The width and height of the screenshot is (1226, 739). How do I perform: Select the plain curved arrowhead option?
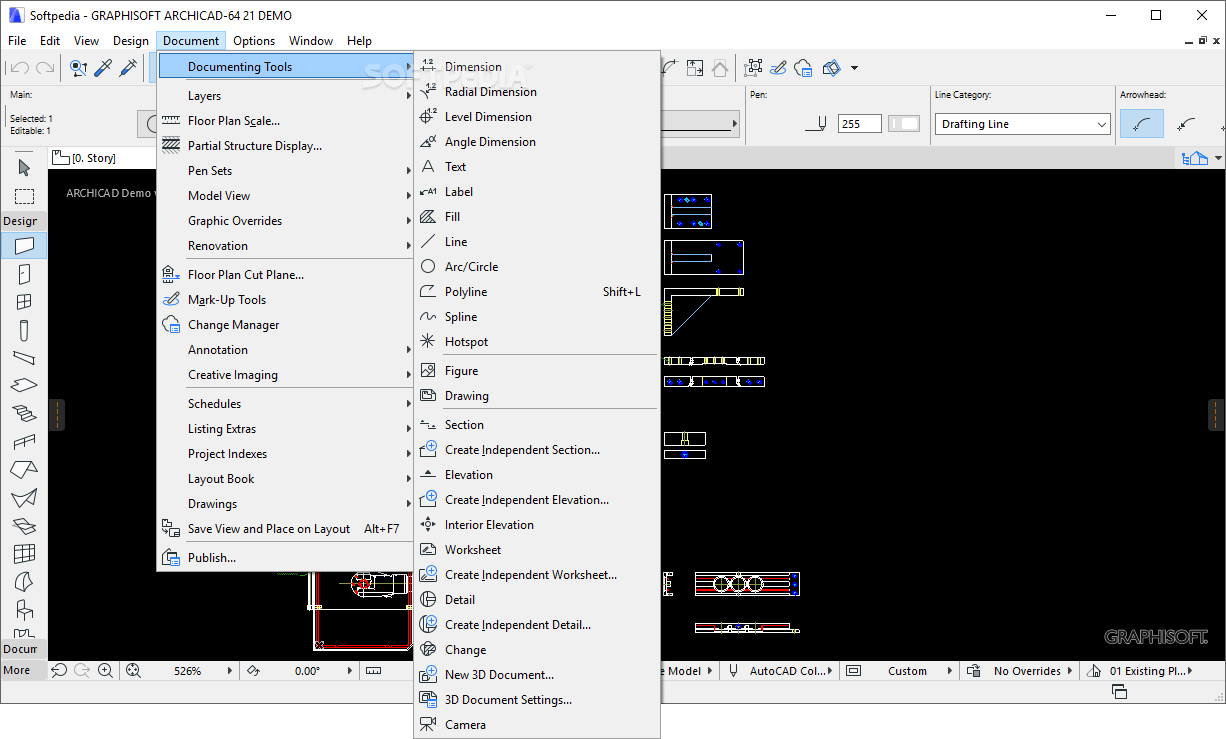[x=1141, y=124]
